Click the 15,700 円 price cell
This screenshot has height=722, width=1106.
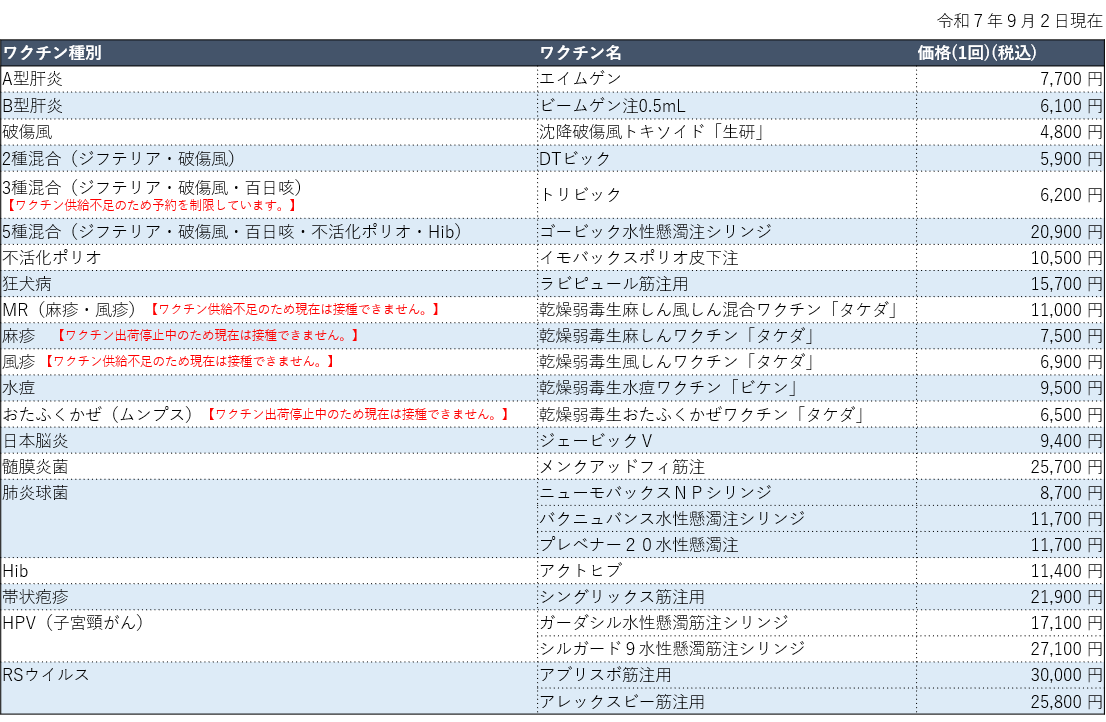[x=1010, y=284]
